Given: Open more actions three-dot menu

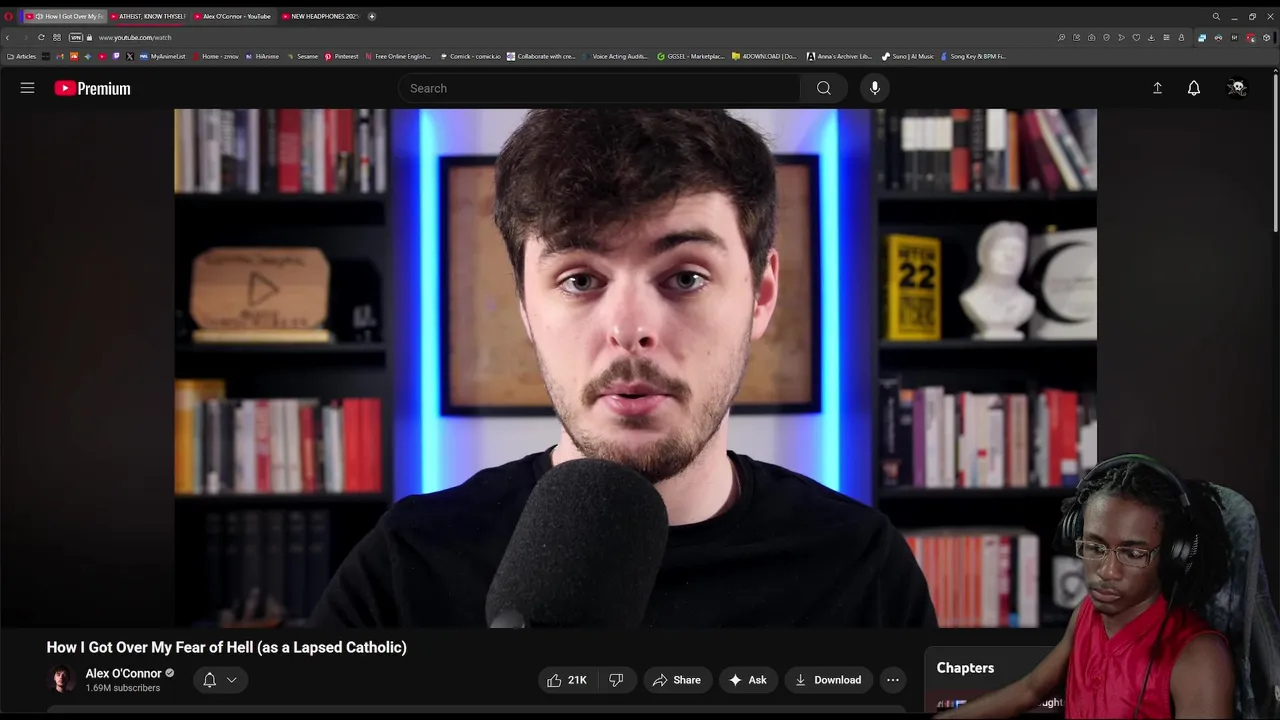Looking at the screenshot, I should tap(893, 680).
